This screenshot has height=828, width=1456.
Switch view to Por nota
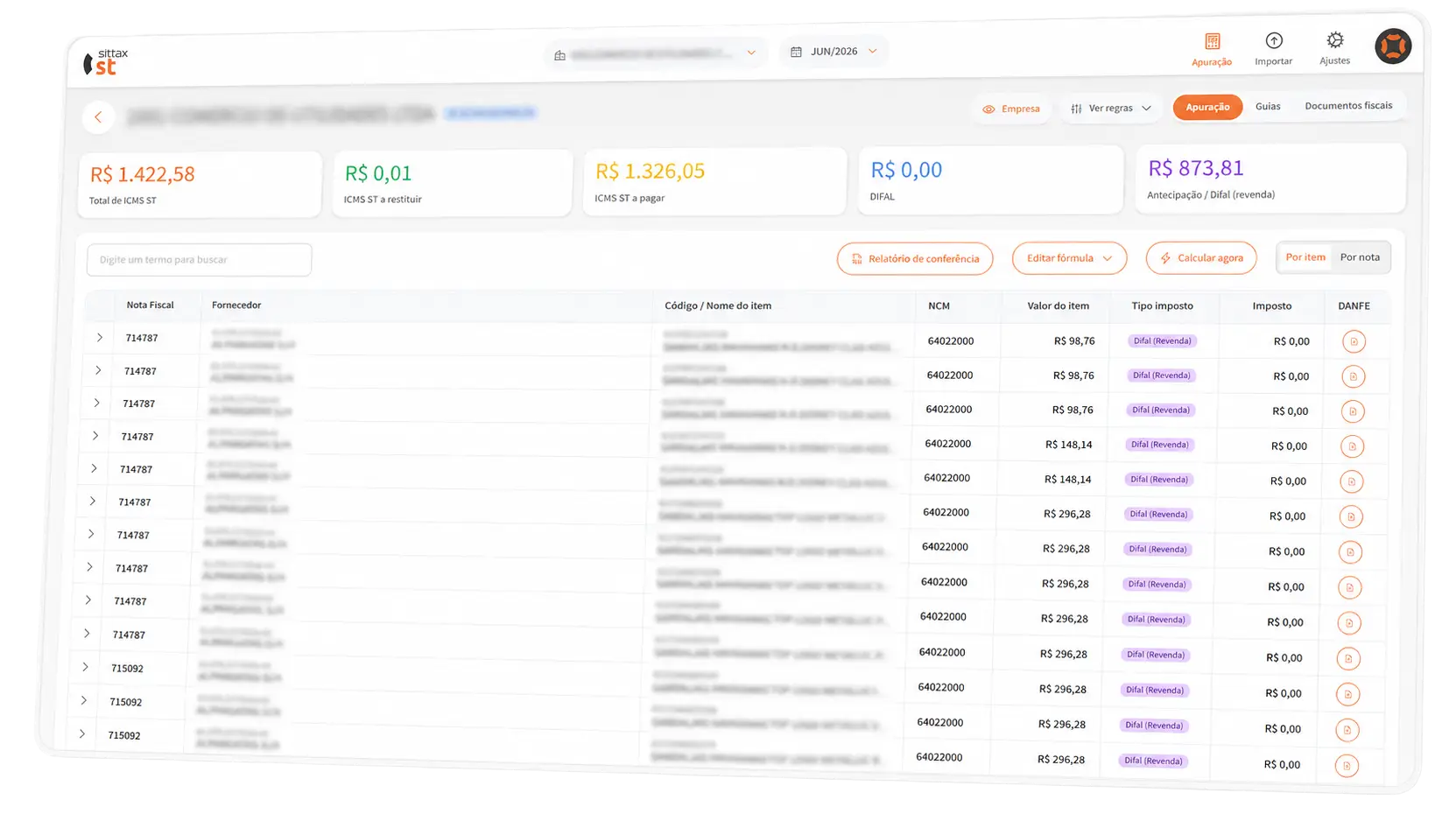point(1360,257)
